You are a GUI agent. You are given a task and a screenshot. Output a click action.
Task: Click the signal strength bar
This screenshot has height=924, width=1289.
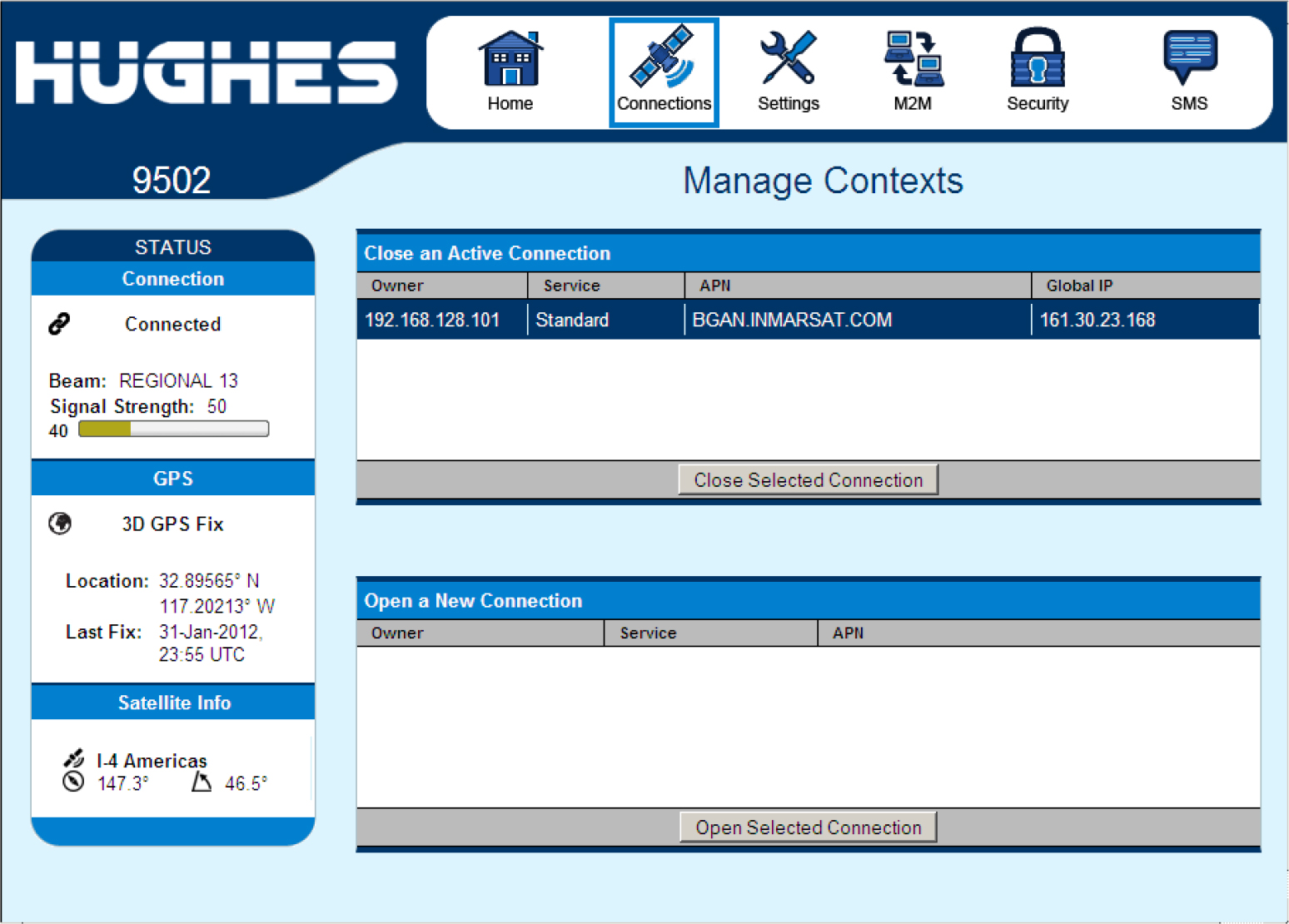click(x=173, y=430)
